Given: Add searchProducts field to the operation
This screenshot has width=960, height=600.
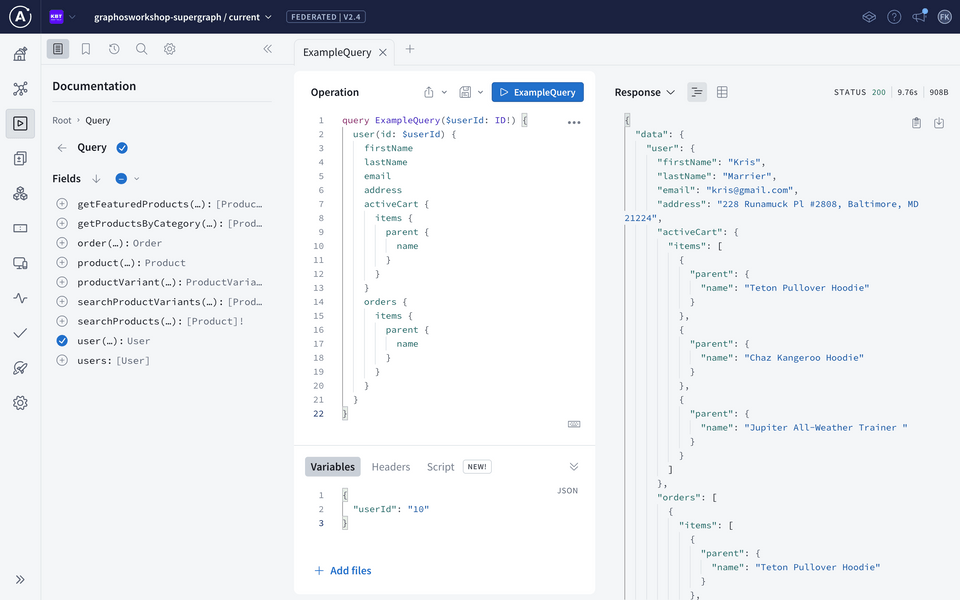Looking at the screenshot, I should click(62, 321).
